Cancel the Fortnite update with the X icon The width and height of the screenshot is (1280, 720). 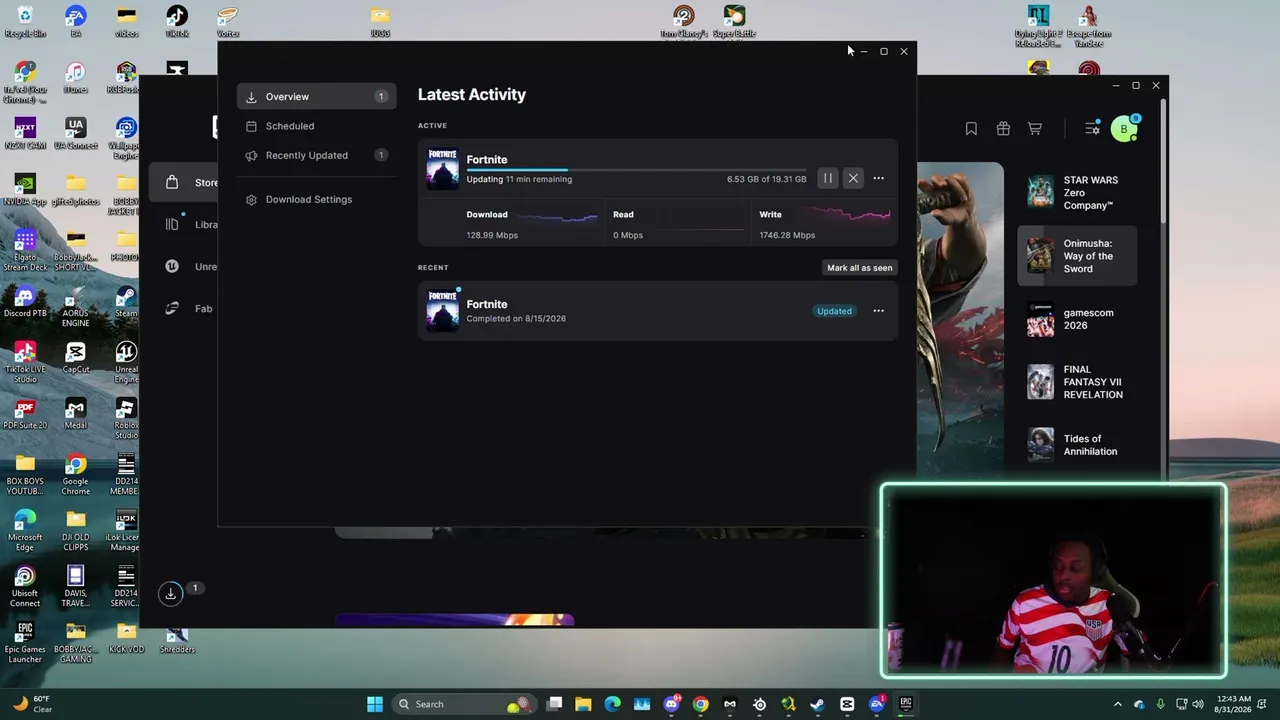pos(853,178)
